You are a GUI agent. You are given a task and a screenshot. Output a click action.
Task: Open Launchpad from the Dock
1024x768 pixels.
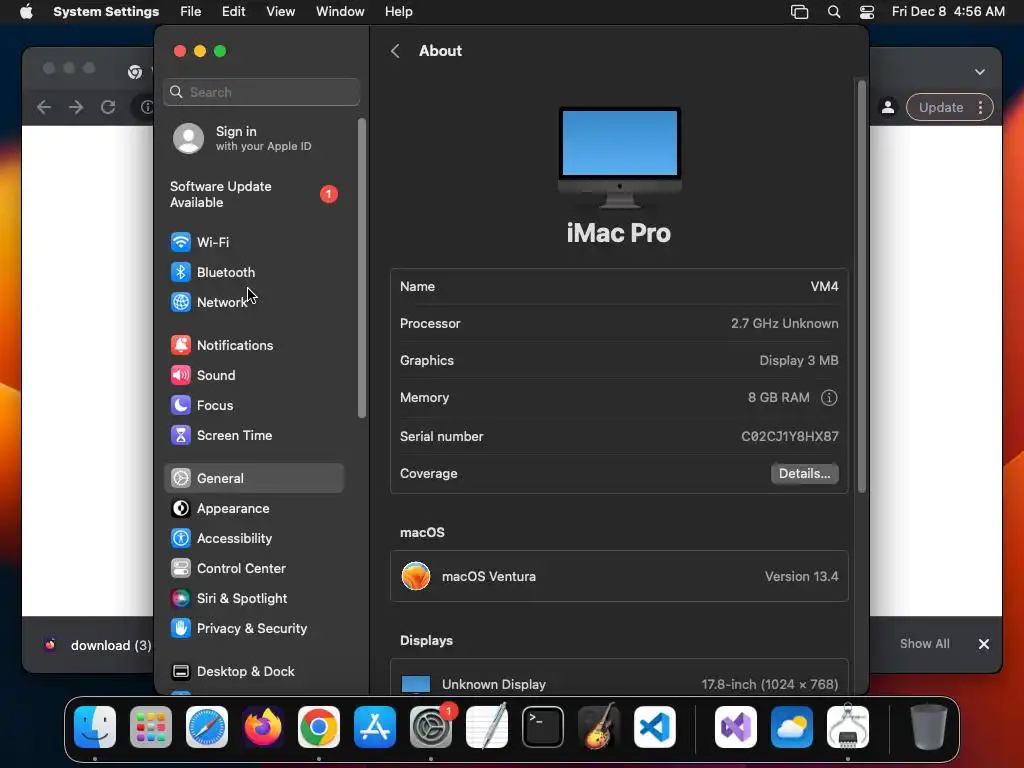click(151, 728)
